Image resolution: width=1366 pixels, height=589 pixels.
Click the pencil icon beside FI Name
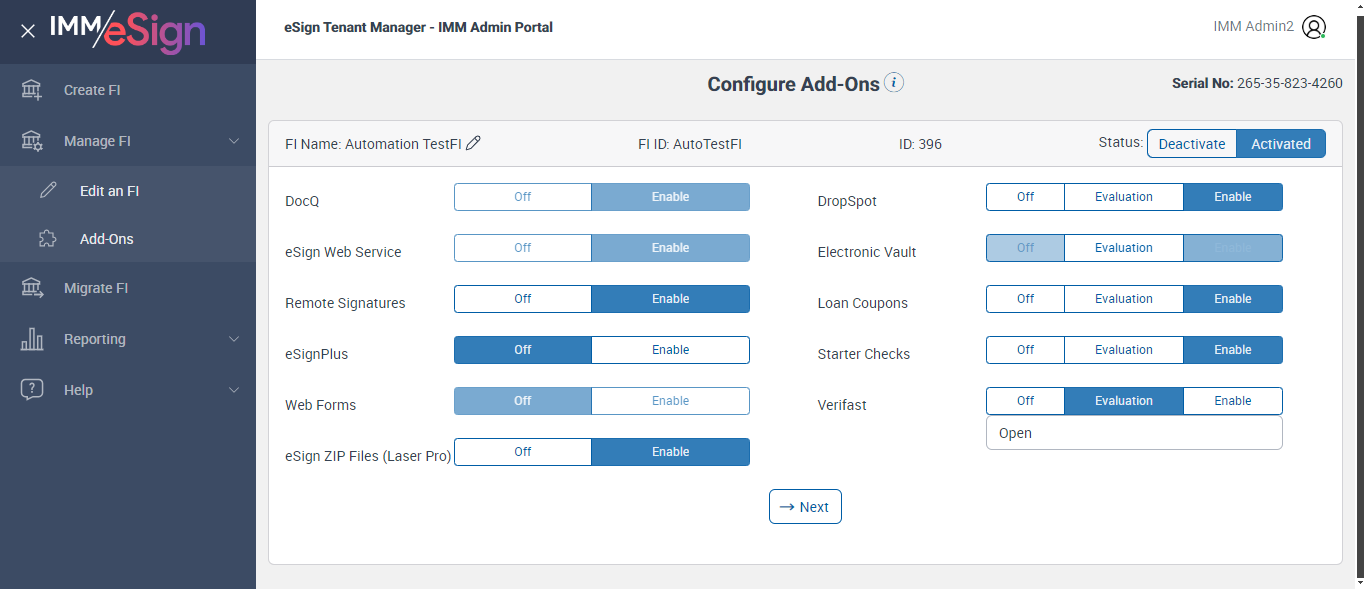click(x=474, y=143)
